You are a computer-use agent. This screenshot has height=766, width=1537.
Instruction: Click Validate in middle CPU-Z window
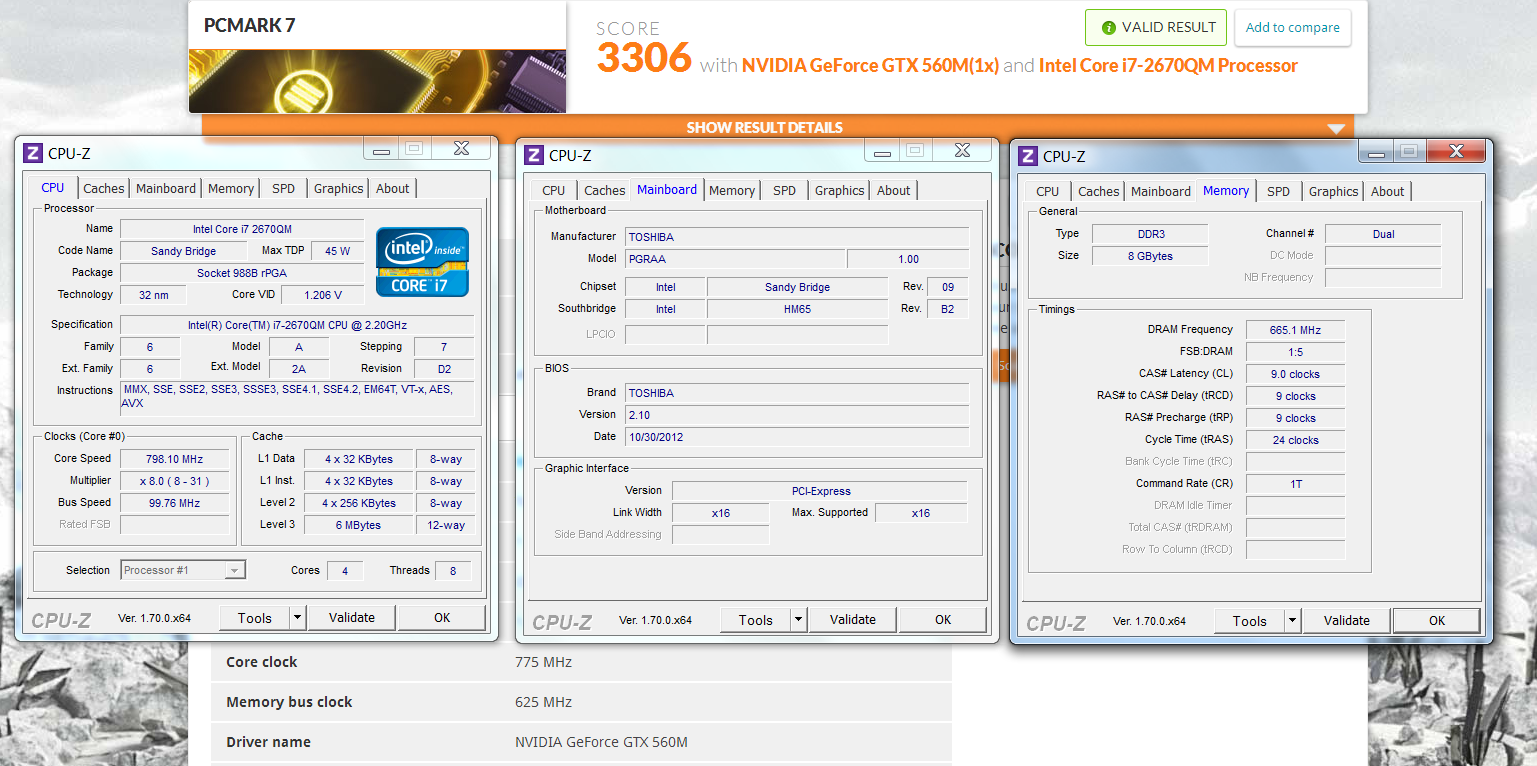coord(853,620)
